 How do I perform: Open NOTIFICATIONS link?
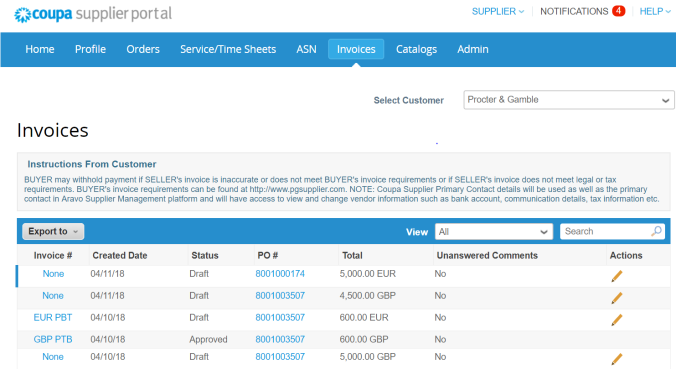pos(574,11)
